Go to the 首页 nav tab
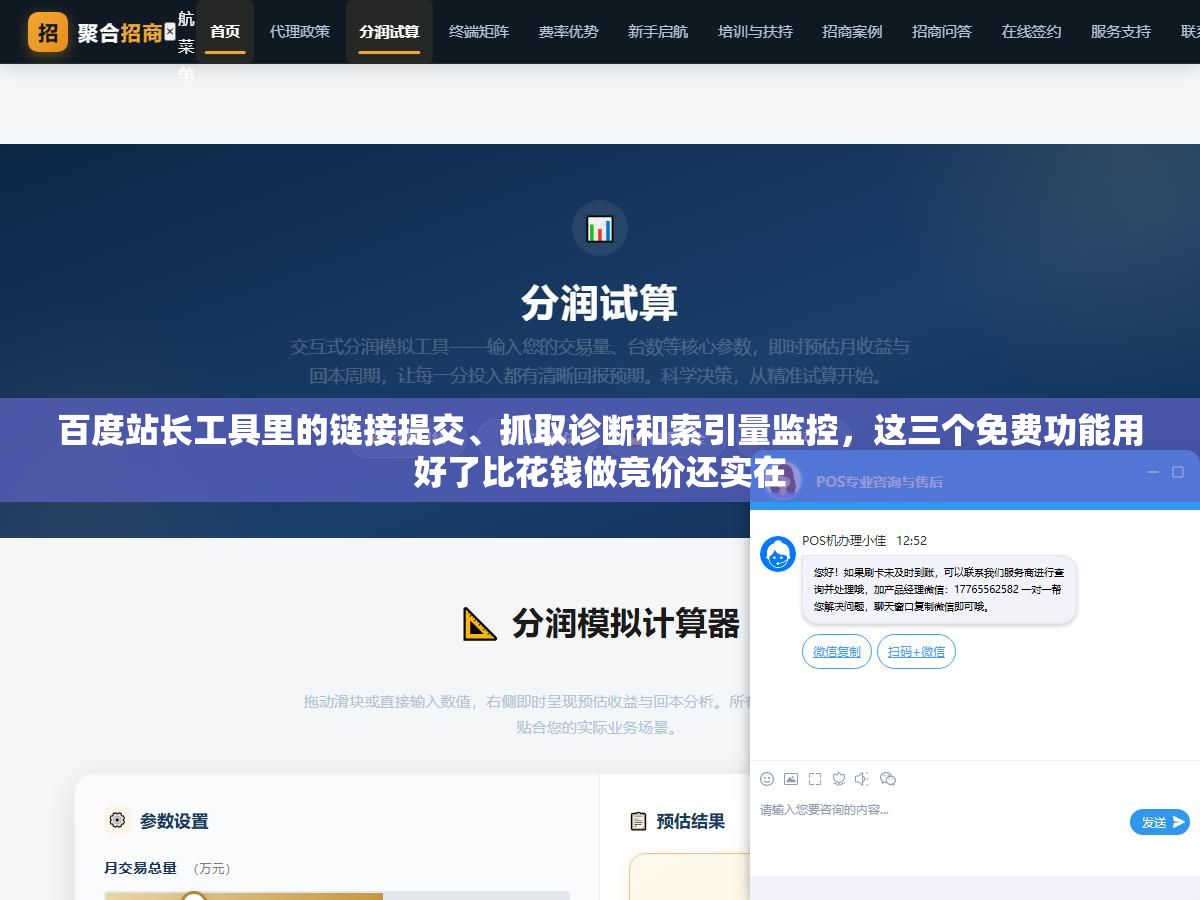This screenshot has height=900, width=1200. point(225,31)
